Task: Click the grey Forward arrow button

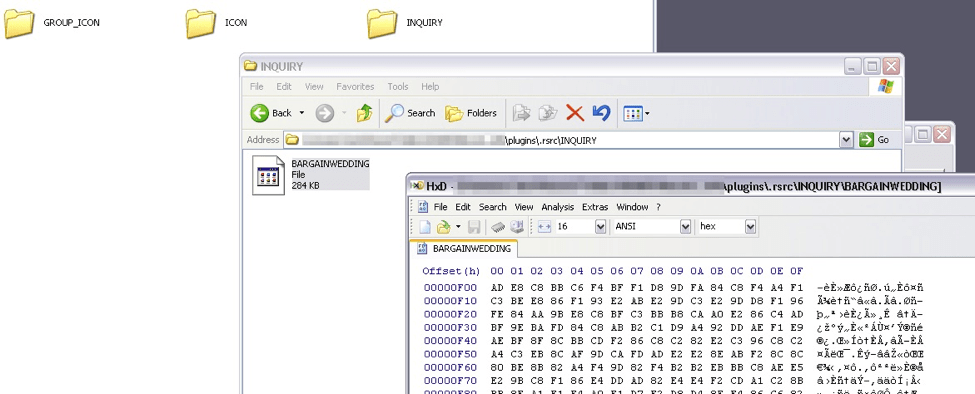Action: [x=325, y=113]
